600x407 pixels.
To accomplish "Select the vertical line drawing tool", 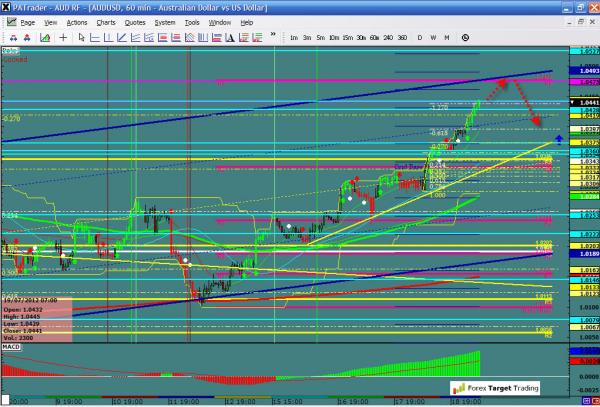I will point(108,37).
